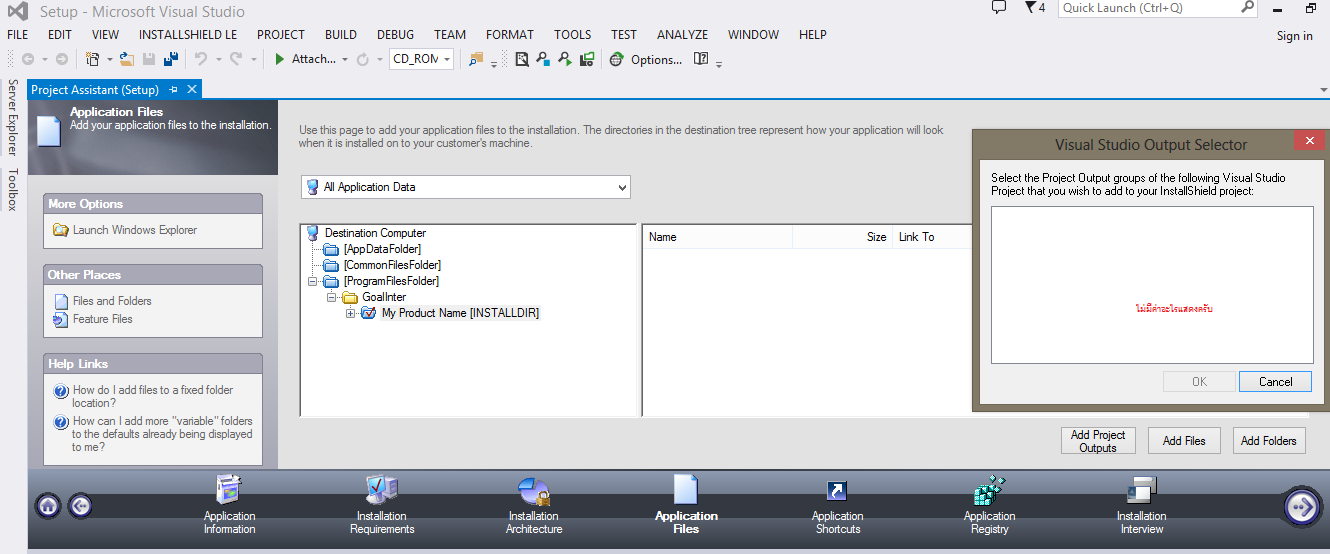Open the TOOLS menu
Viewport: 1330px width, 554px height.
tap(572, 34)
